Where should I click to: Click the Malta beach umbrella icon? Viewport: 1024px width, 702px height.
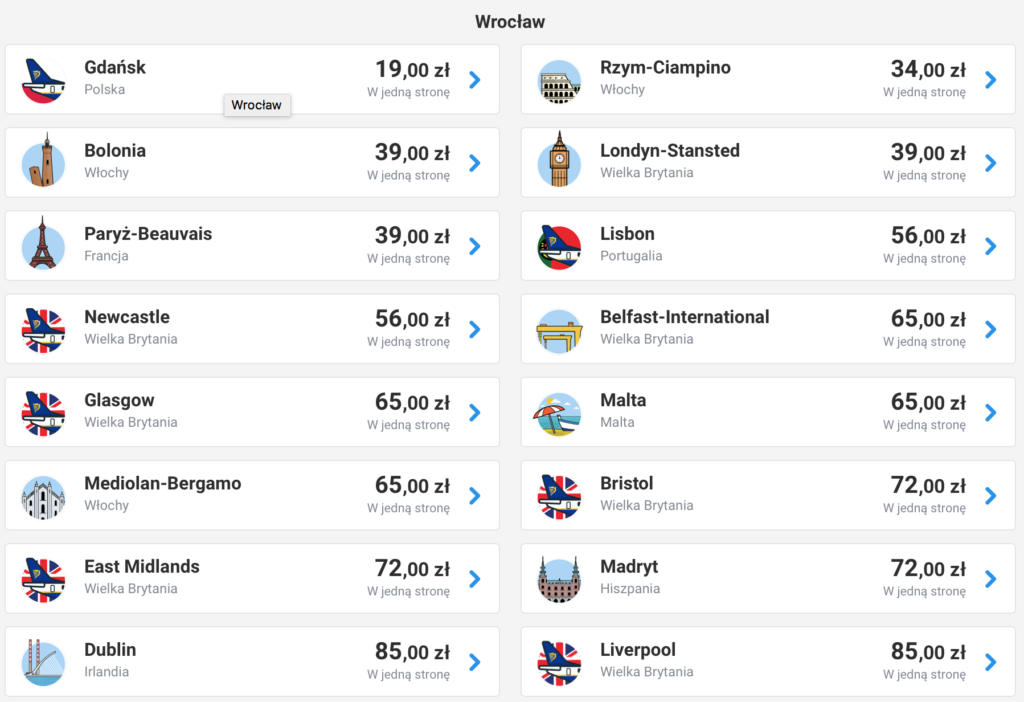pos(558,413)
